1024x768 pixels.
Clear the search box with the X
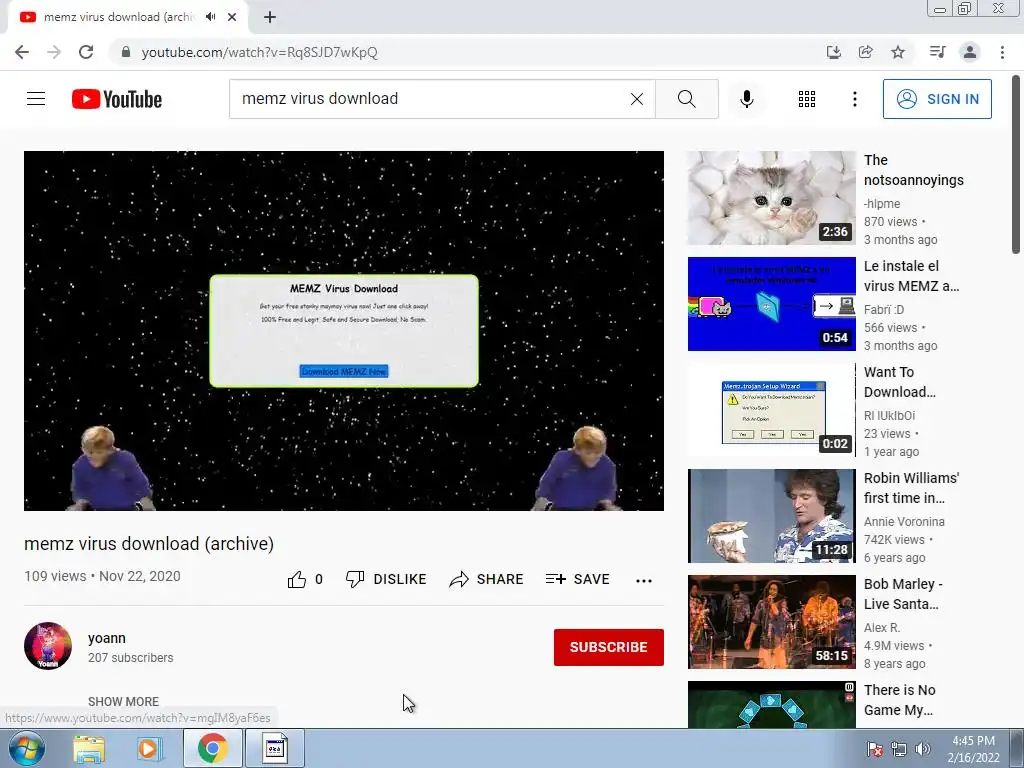pos(637,99)
